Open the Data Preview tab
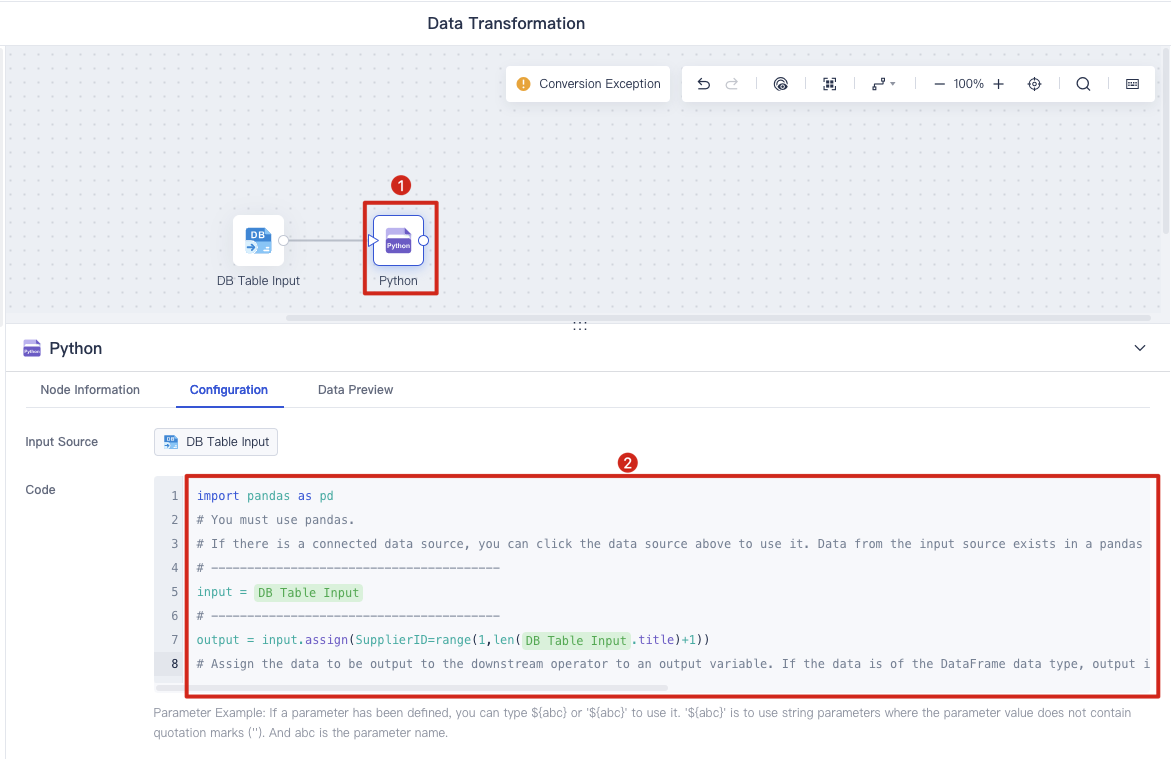The image size is (1171, 759). coord(355,390)
